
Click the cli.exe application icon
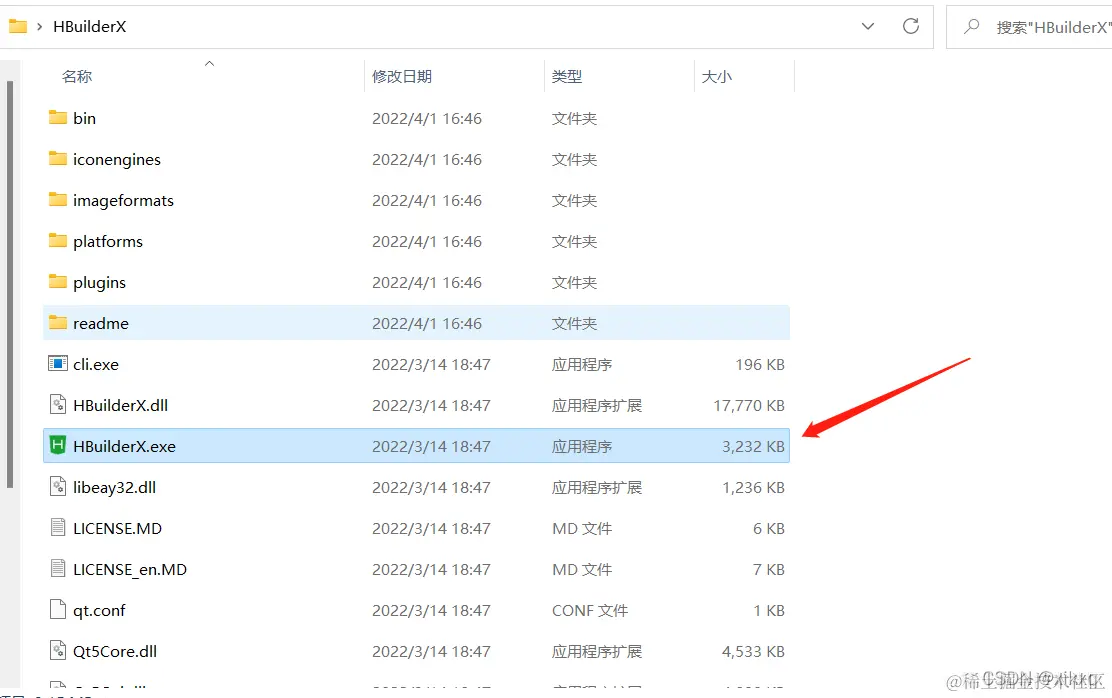57,364
